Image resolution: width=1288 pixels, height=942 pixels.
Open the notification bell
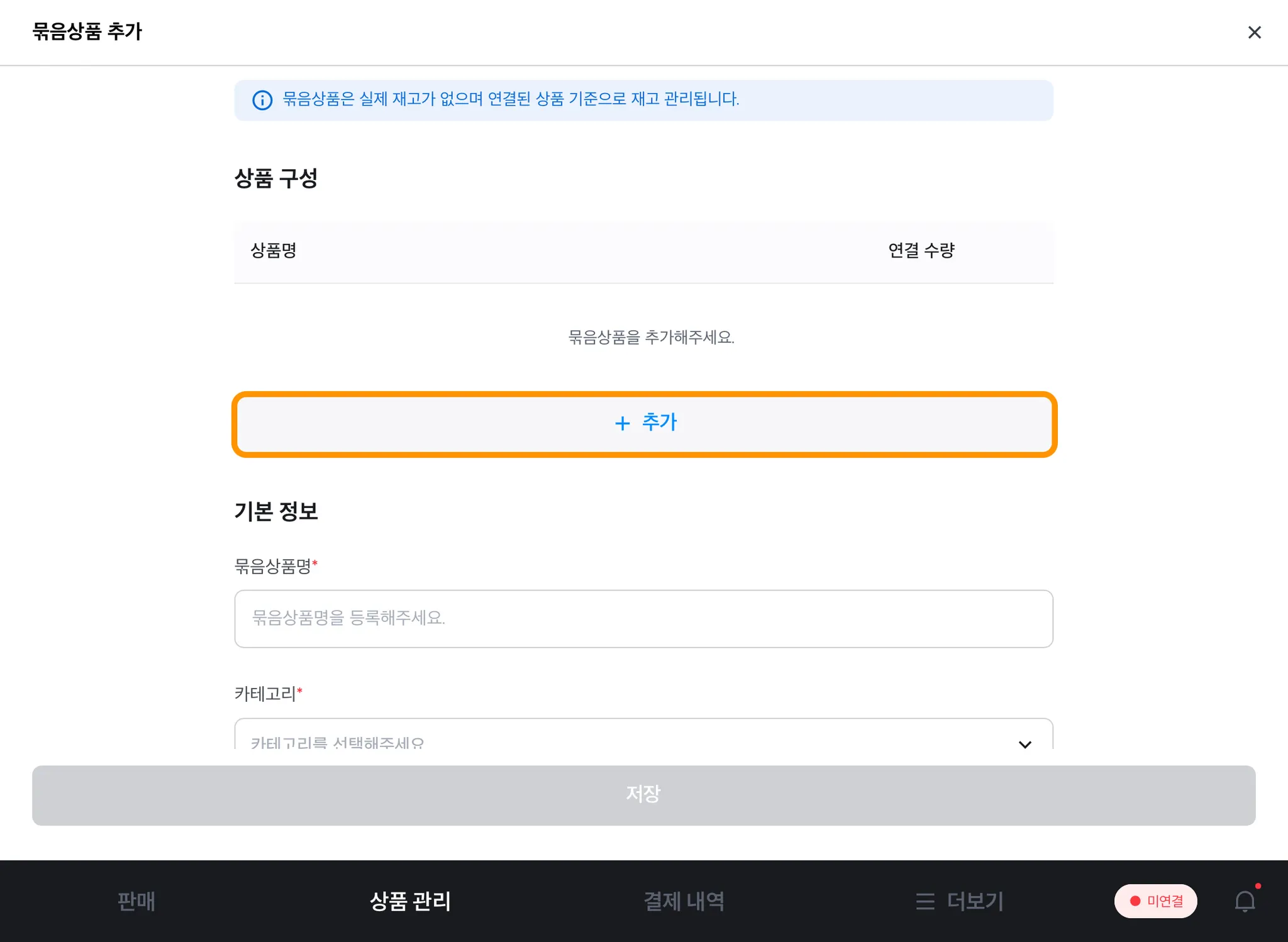click(1245, 901)
